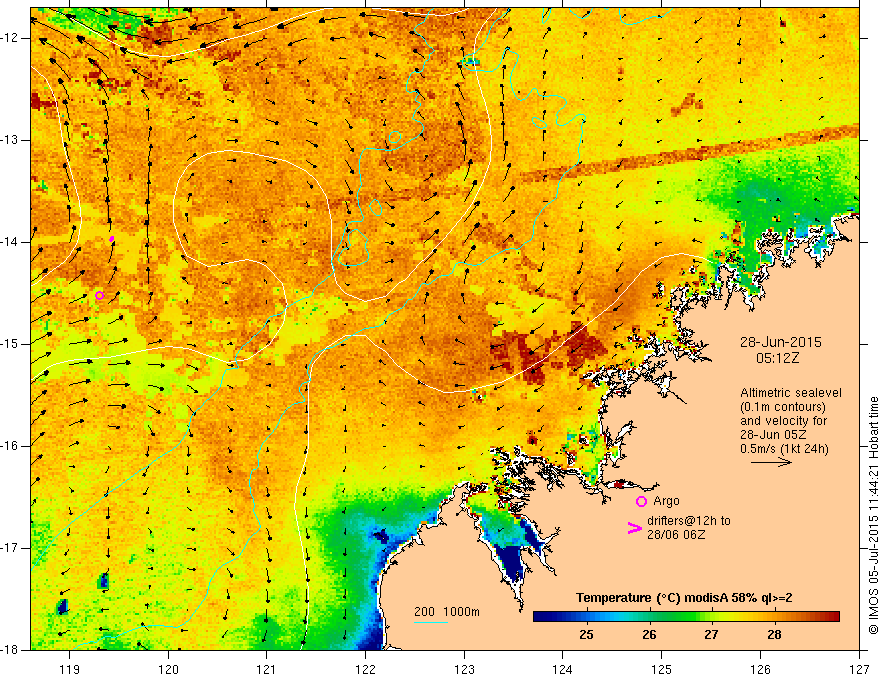
Task: Click the colorbar tick label 25
Action: tap(586, 635)
